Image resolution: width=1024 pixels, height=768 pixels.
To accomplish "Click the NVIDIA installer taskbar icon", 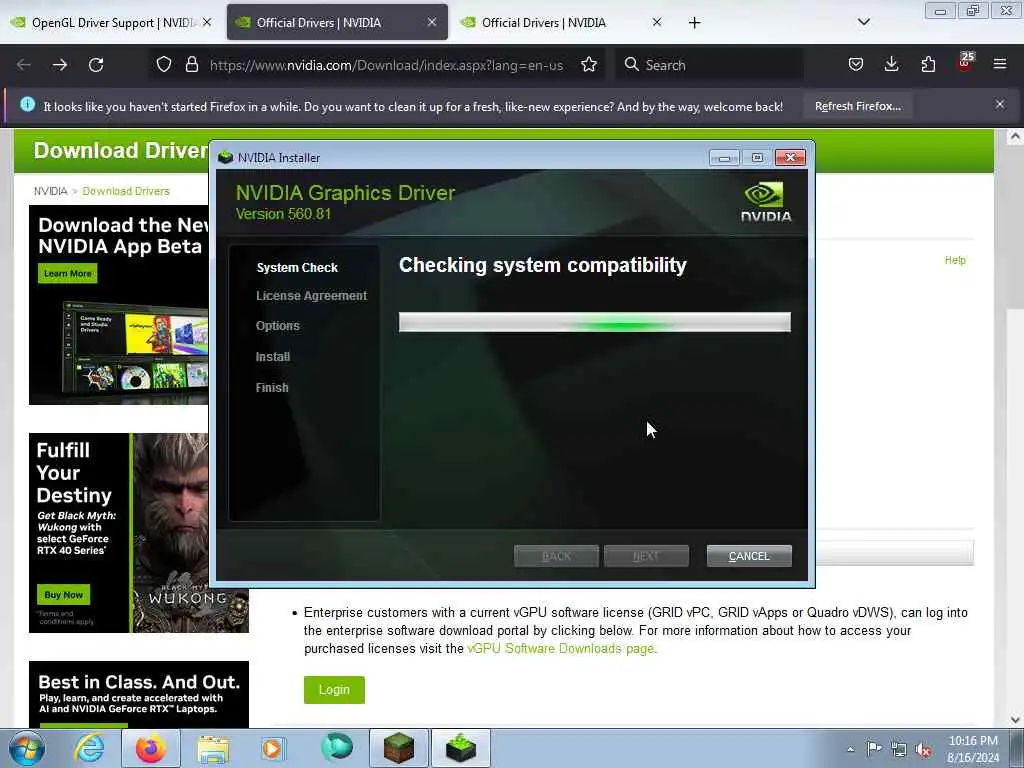I will click(460, 748).
